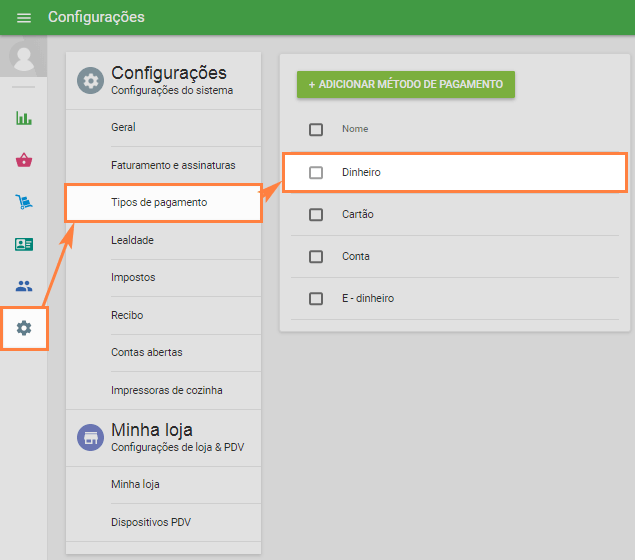Click the Configurações do sistema subtitle
The image size is (635, 560).
[172, 90]
